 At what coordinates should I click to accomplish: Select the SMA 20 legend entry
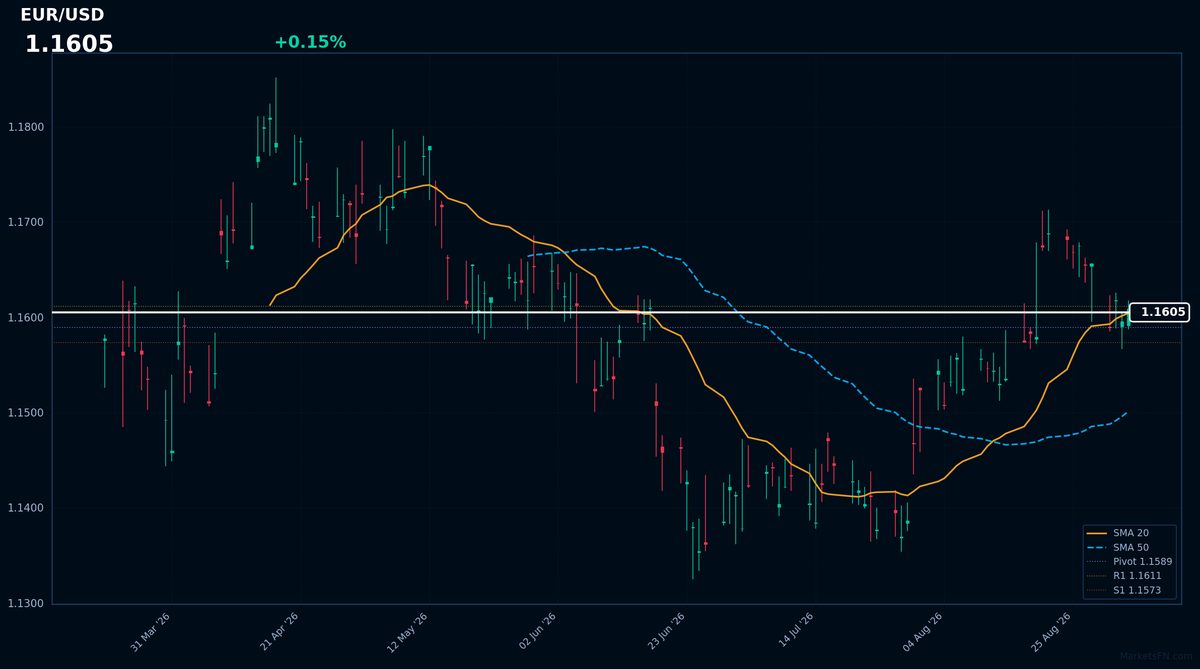coord(1130,533)
